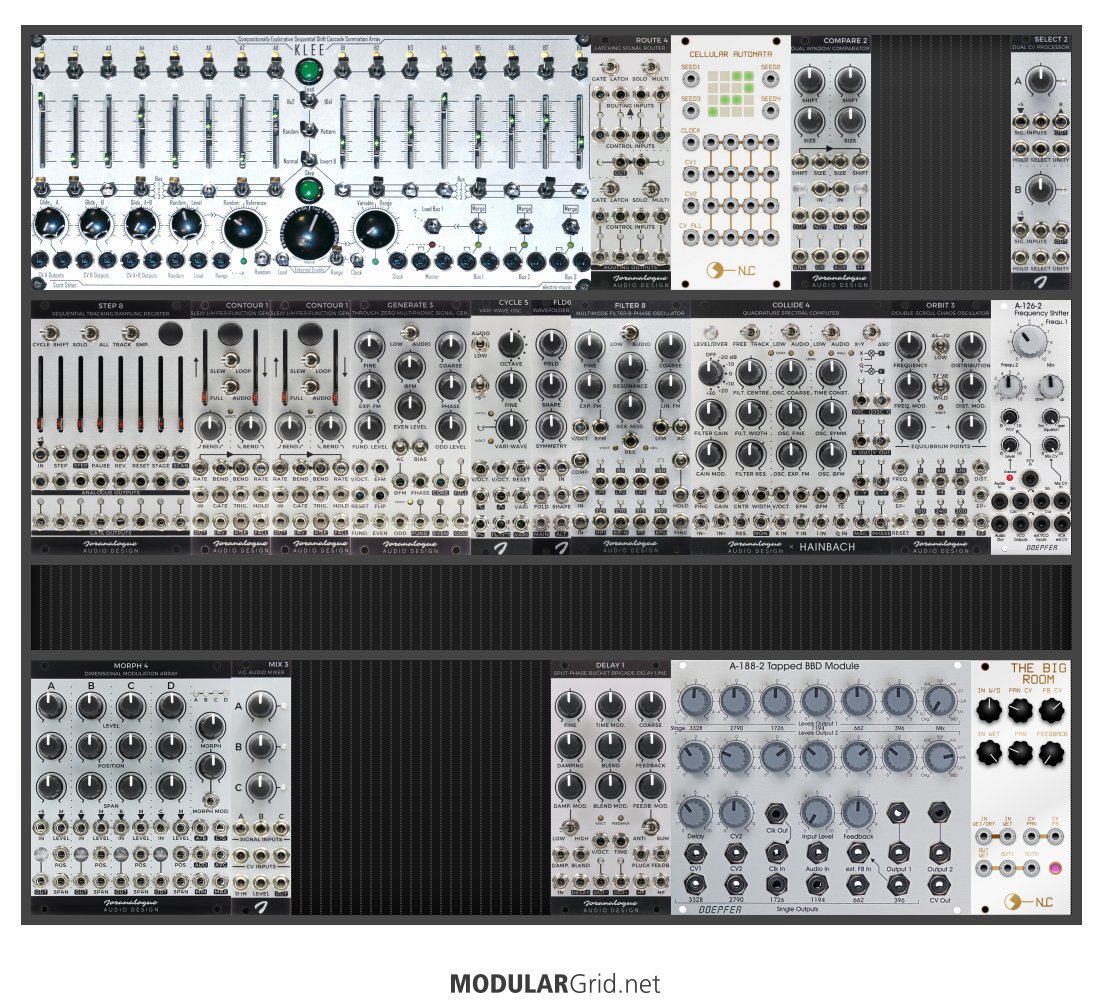Adjust the FEEDBACK knob on DELAY 1

pos(650,746)
